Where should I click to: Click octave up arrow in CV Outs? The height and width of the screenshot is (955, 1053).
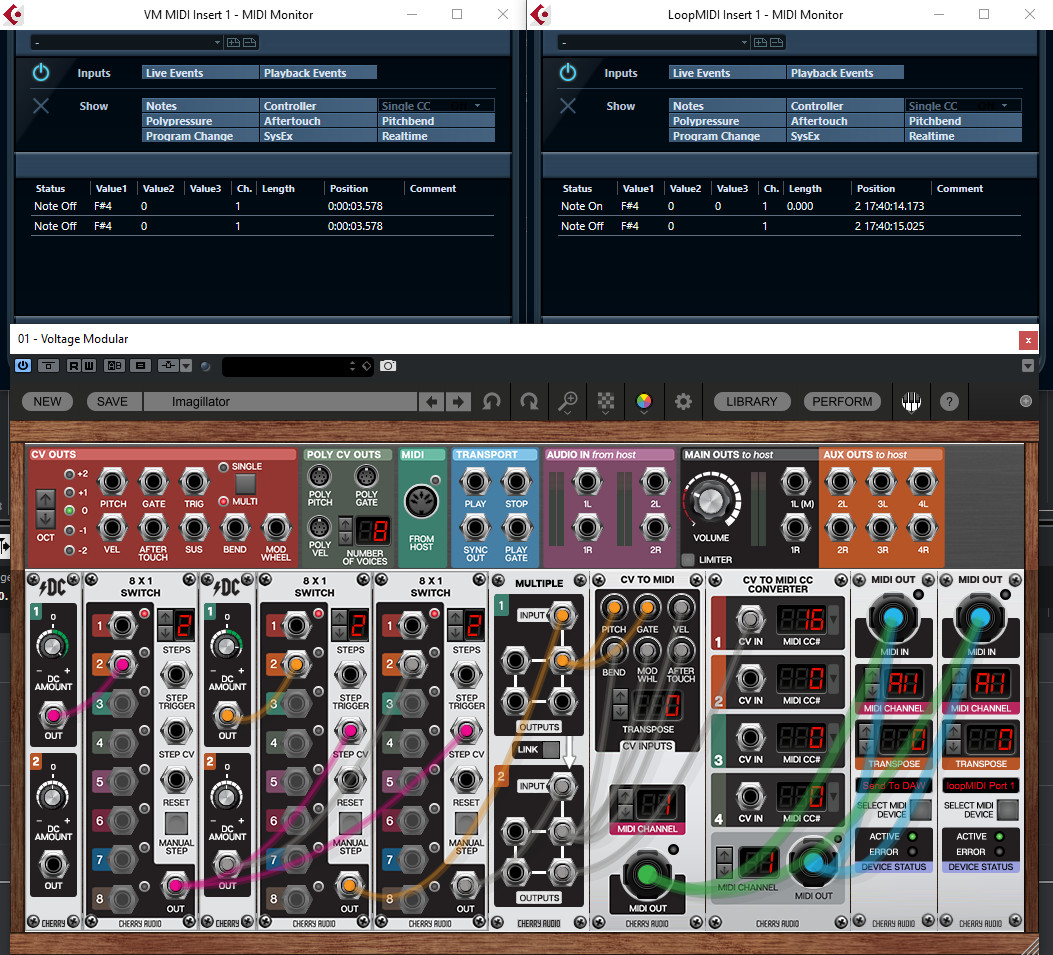pyautogui.click(x=45, y=499)
